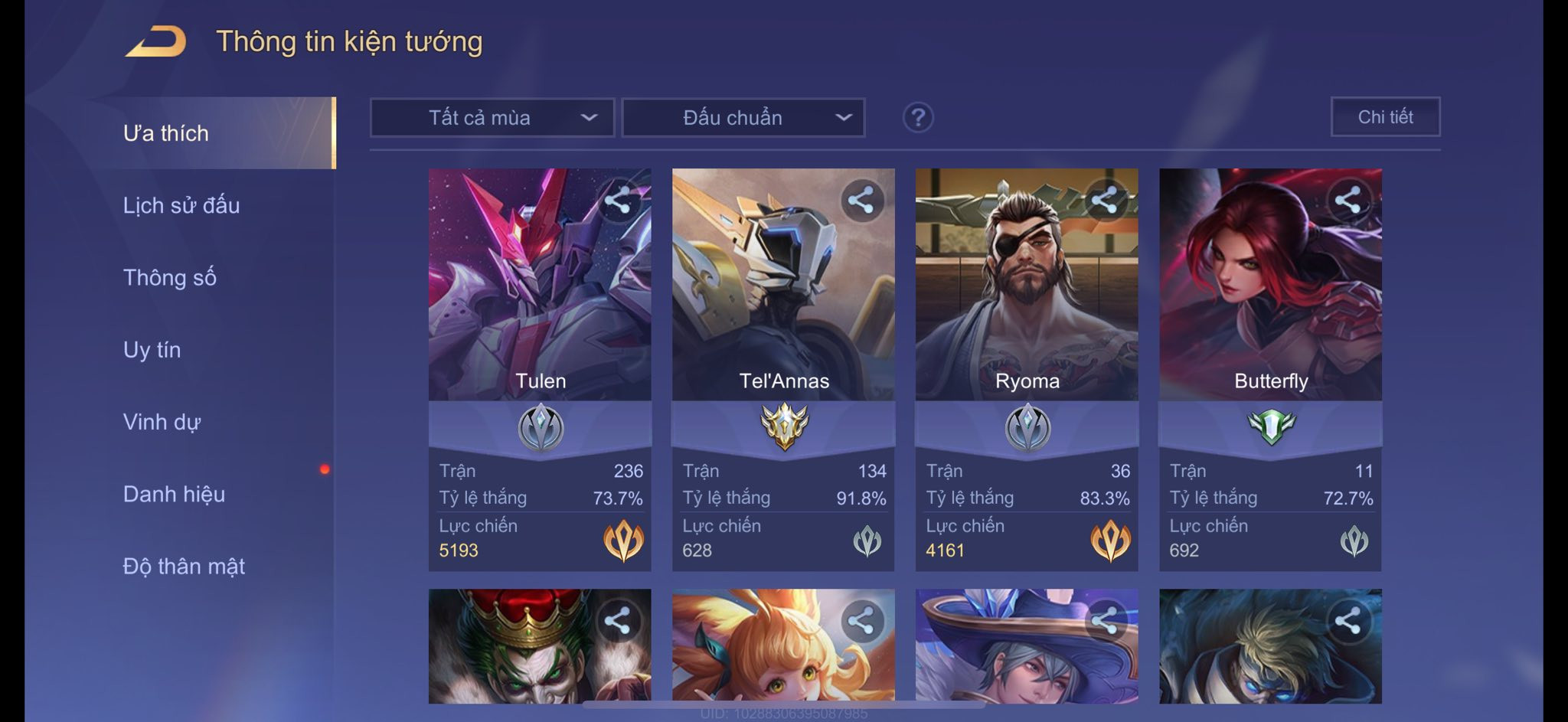Screen dimensions: 1568x722
Task: Tap the golden back arrow icon
Action: pos(156,41)
